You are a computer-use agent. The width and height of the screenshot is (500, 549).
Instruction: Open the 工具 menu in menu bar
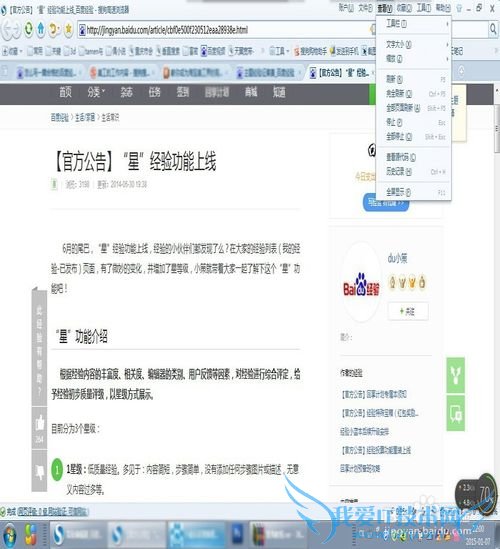click(x=423, y=8)
